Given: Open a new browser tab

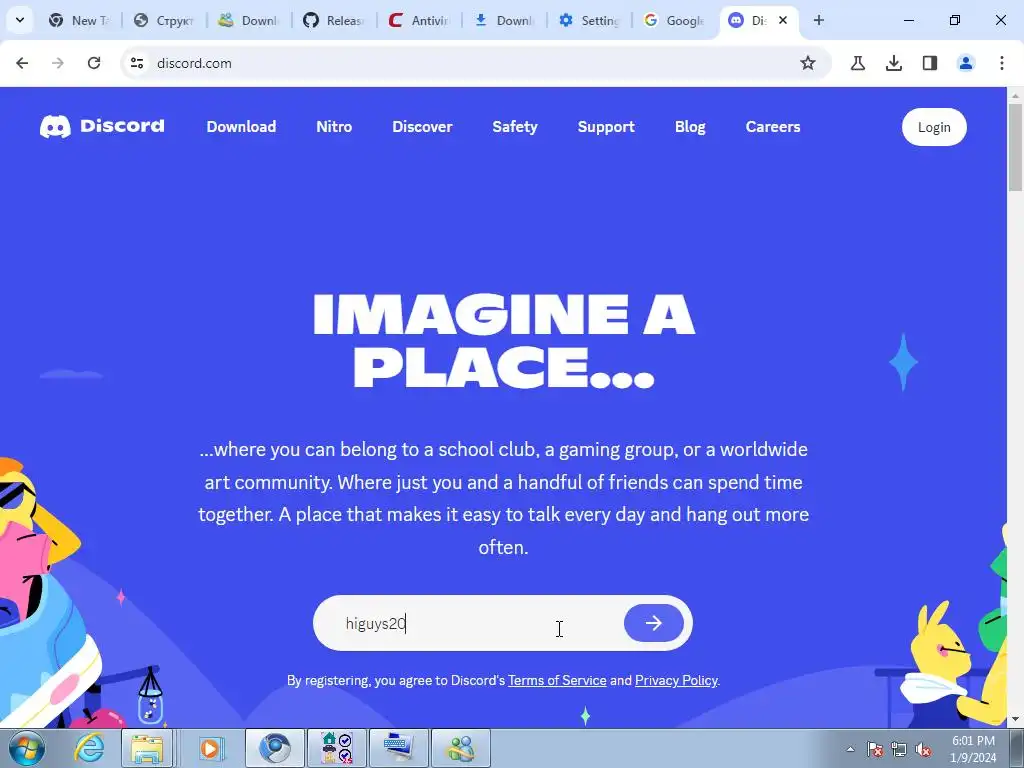Looking at the screenshot, I should (x=818, y=20).
